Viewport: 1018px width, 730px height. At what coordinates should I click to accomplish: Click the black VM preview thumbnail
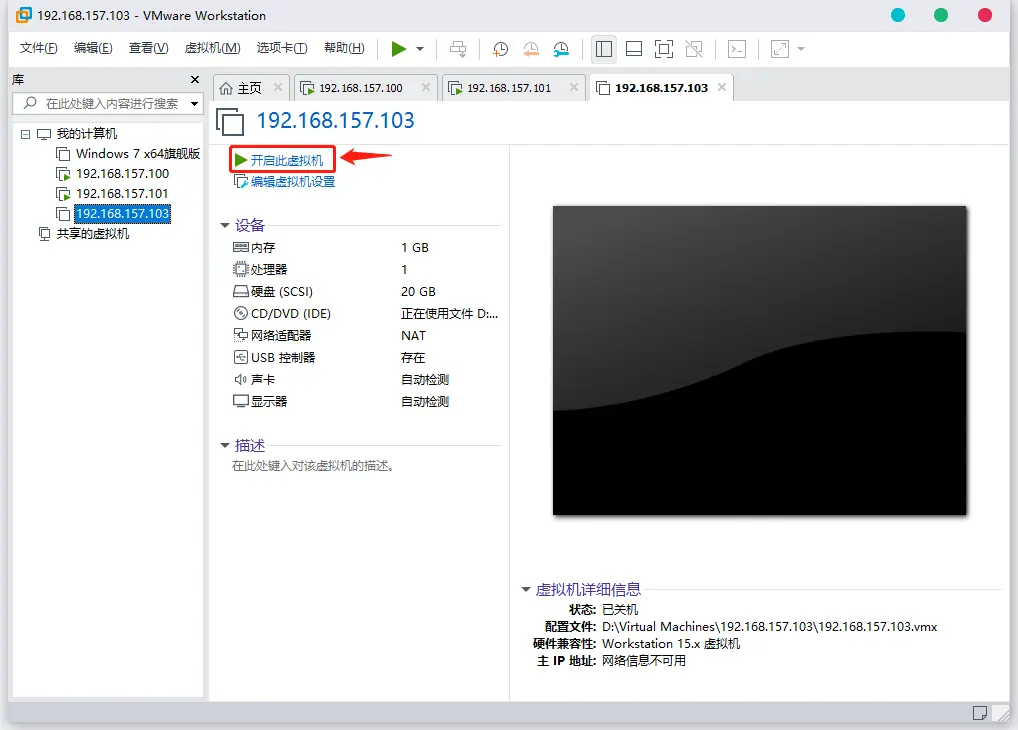click(759, 360)
